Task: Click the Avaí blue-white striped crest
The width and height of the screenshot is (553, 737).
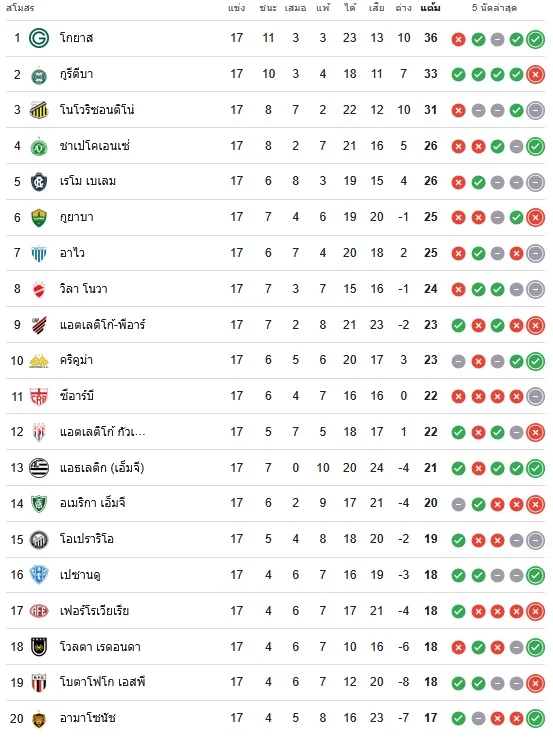Action: tap(39, 254)
